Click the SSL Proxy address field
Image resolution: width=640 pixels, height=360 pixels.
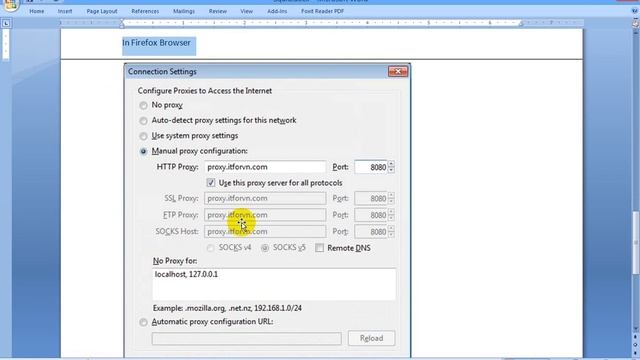point(265,198)
